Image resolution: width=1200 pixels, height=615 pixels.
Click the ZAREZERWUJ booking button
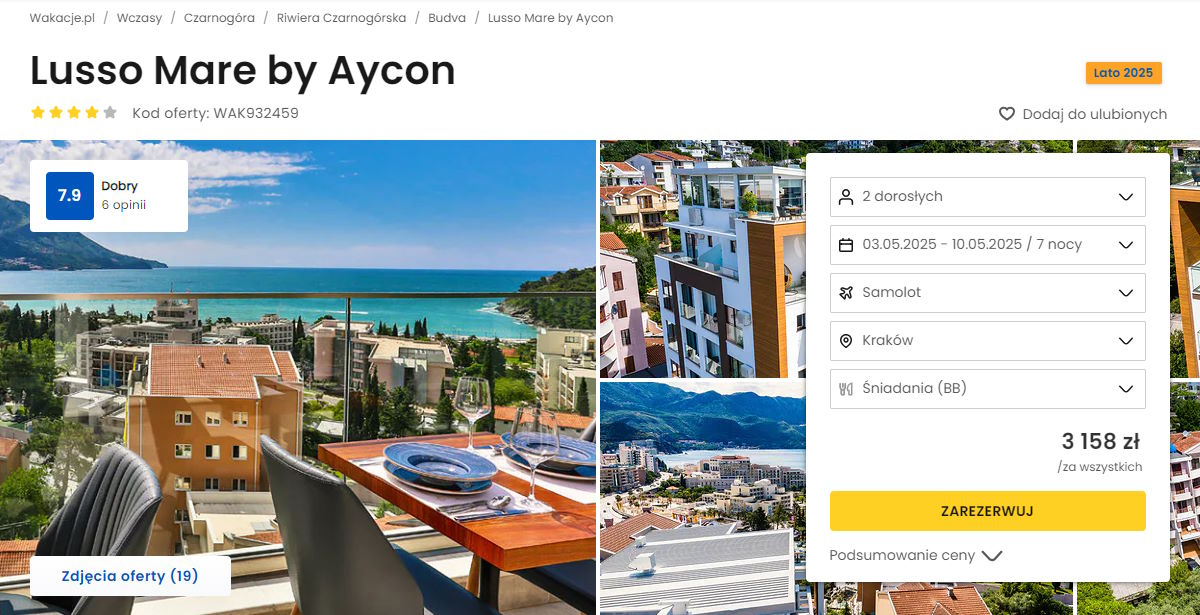click(x=988, y=511)
